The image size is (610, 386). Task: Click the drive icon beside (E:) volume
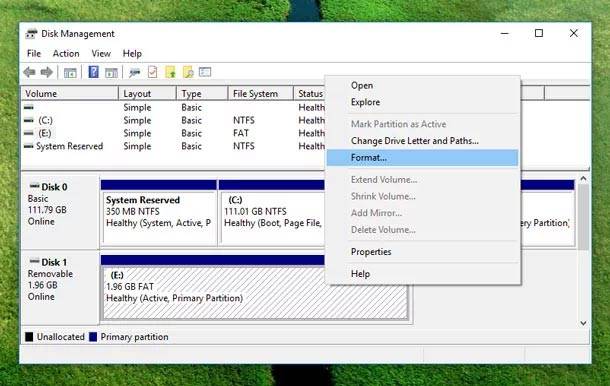pos(29,133)
